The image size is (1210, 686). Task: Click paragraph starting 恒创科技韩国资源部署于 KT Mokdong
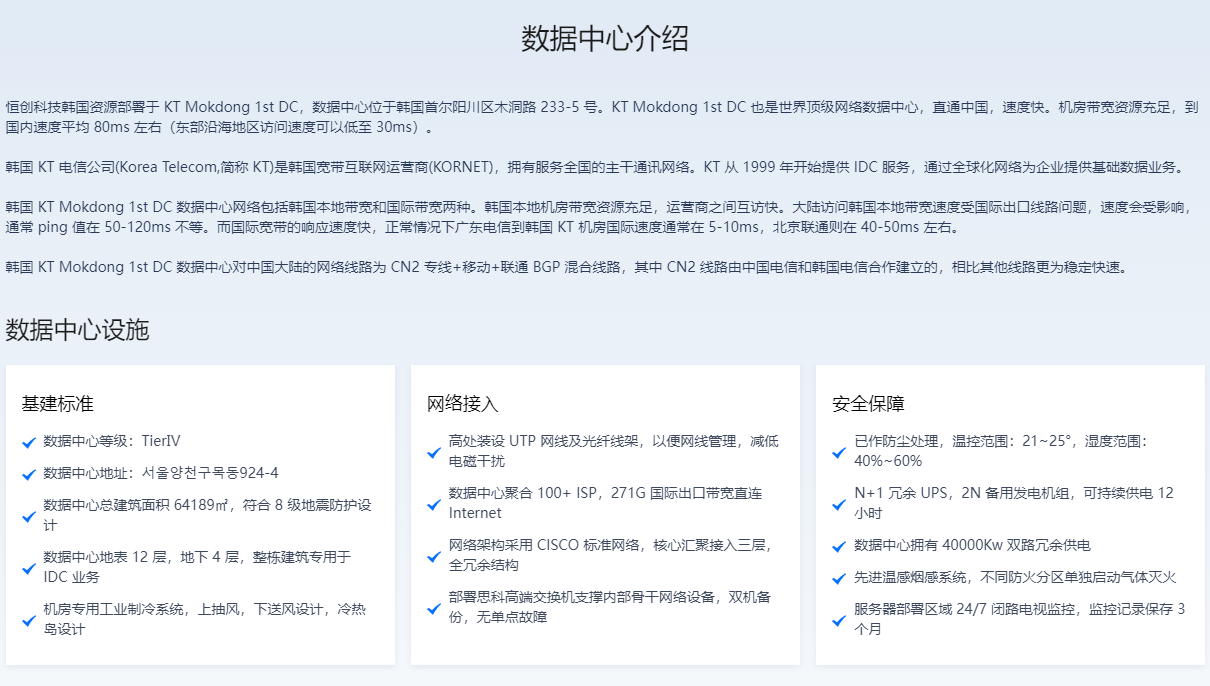[602, 117]
